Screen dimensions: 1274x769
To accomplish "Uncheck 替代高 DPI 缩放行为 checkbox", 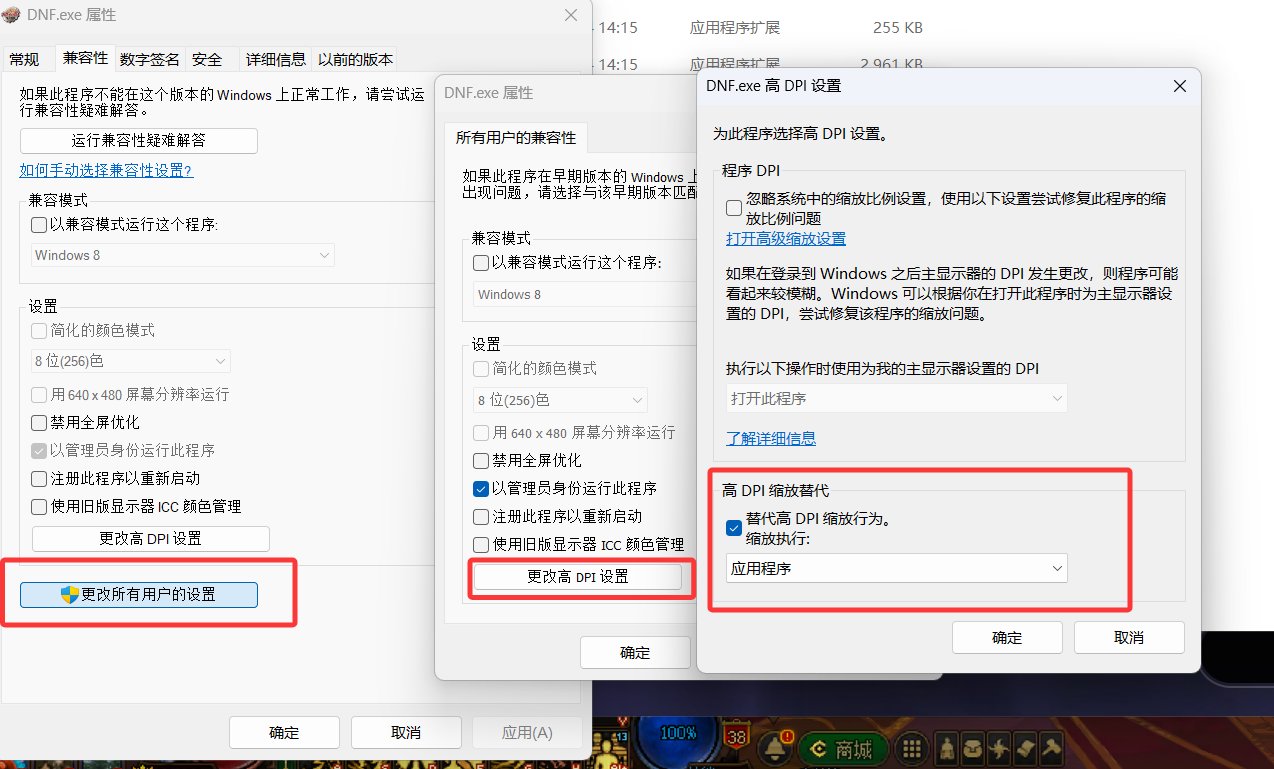I will [734, 520].
